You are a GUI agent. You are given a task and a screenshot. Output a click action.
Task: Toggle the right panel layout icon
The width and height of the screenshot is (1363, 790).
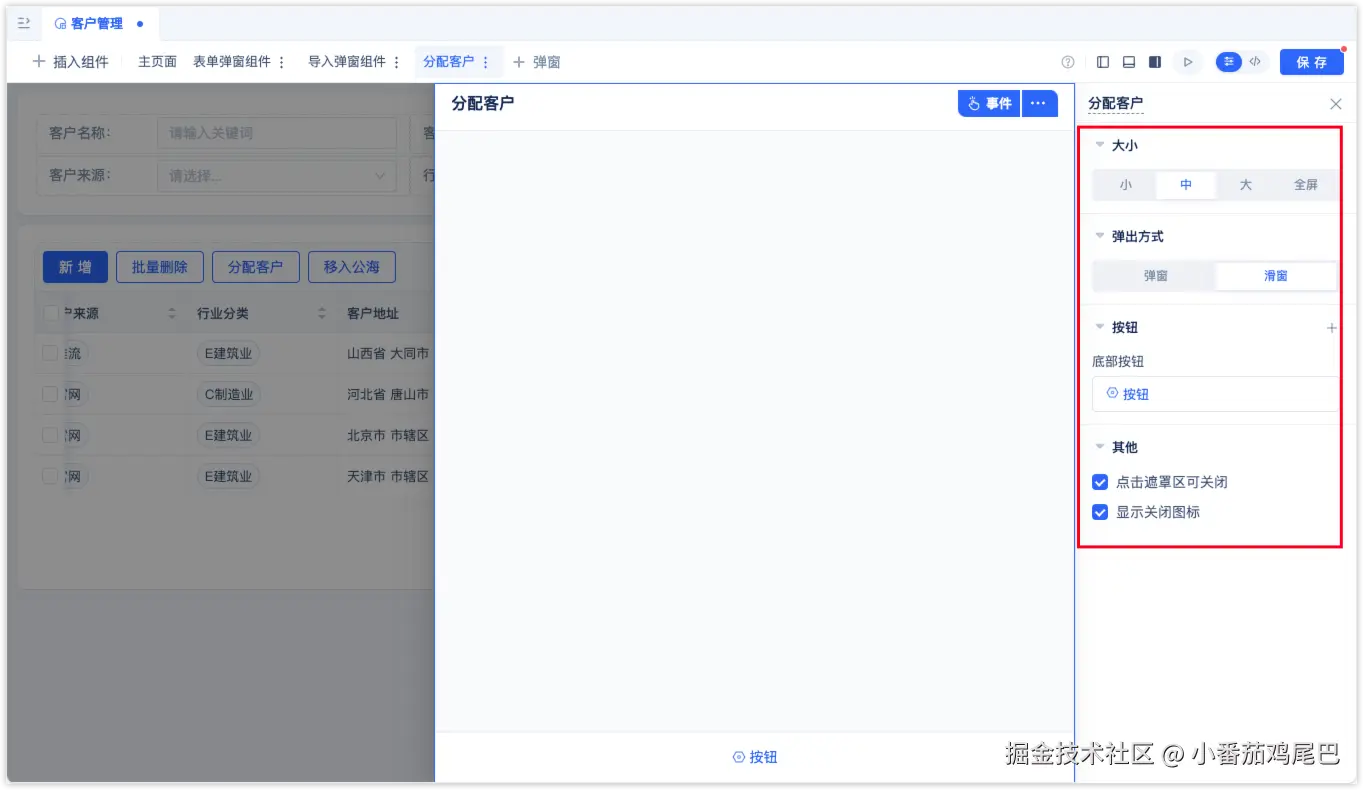tap(1155, 62)
